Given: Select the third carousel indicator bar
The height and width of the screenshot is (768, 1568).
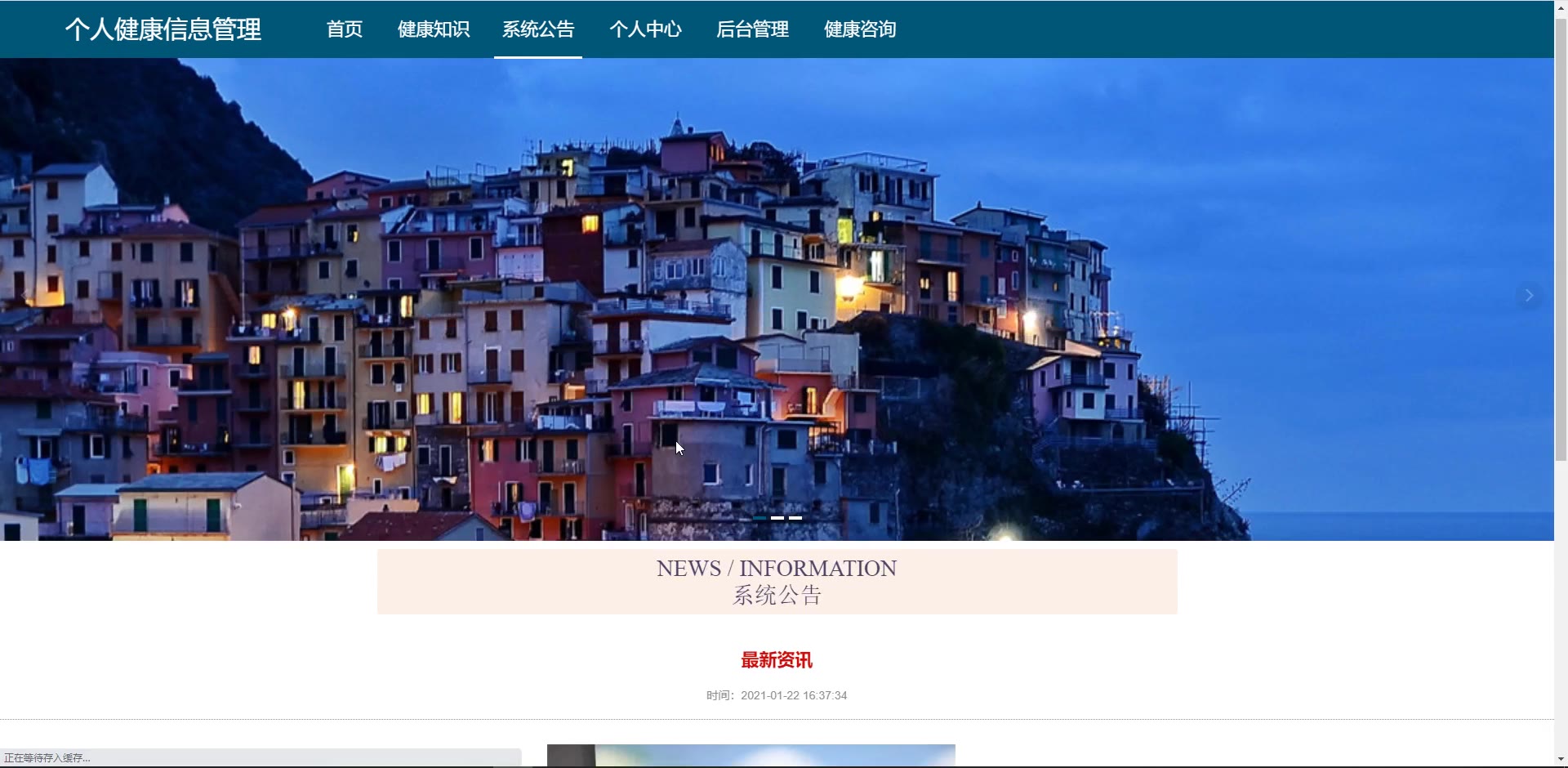Looking at the screenshot, I should [795, 518].
